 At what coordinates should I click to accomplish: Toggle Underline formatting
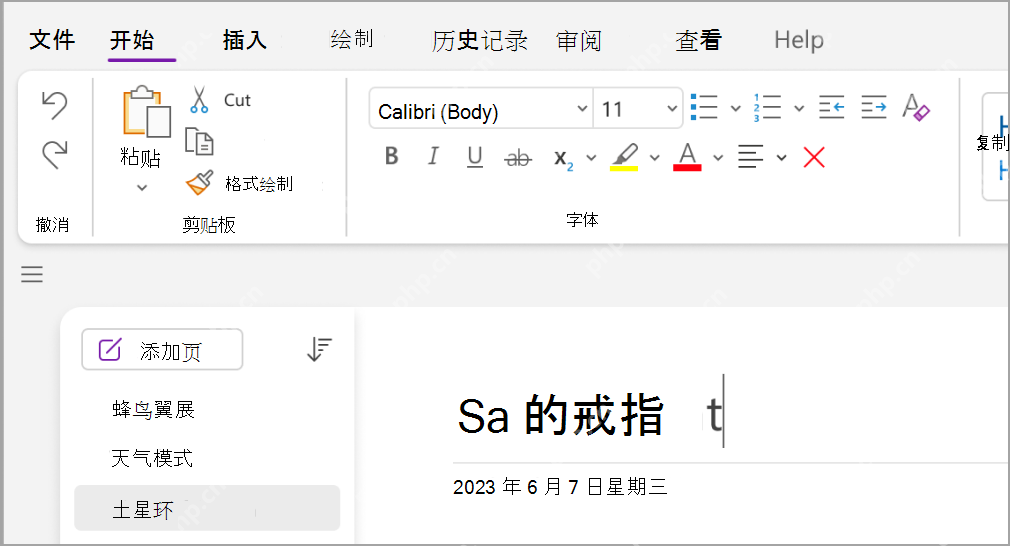(475, 157)
